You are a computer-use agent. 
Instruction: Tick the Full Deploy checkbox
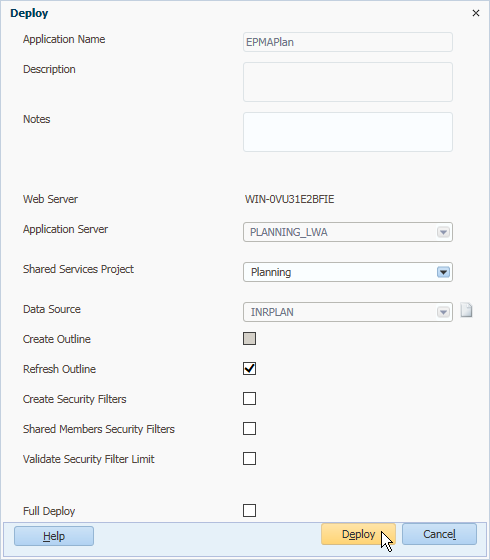249,511
